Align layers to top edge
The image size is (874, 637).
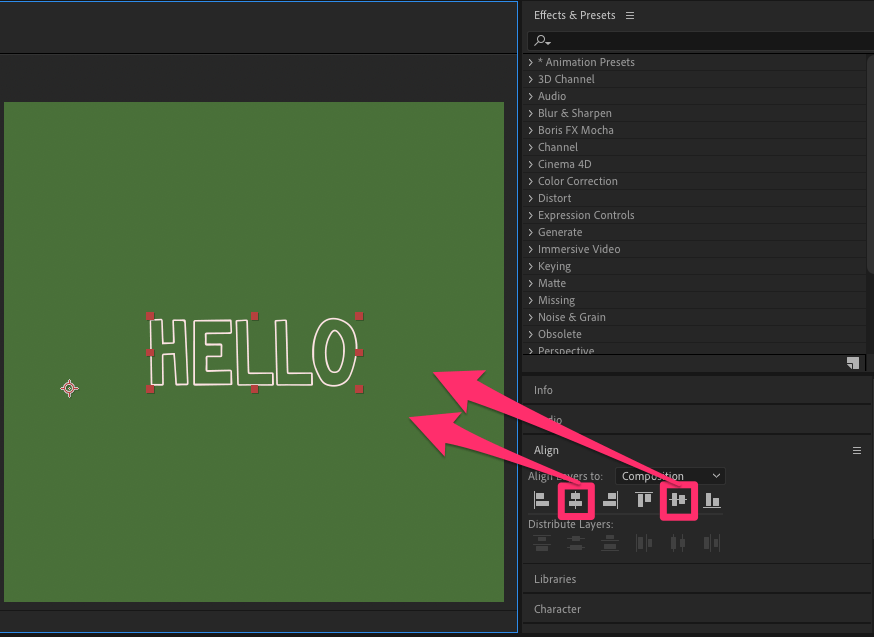[x=644, y=500]
